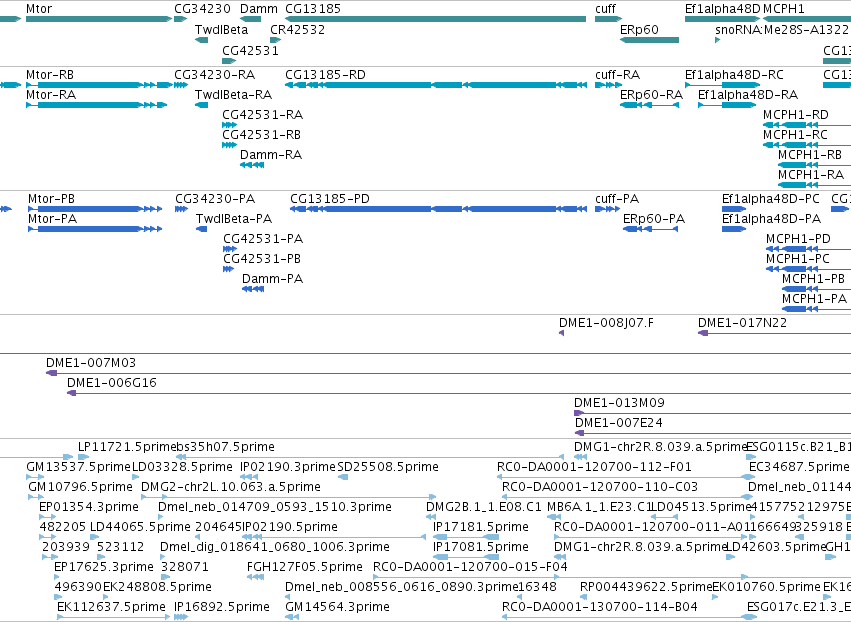
Task: Select the RC0-DA0001-120700-112-F01 label
Action: [x=594, y=467]
